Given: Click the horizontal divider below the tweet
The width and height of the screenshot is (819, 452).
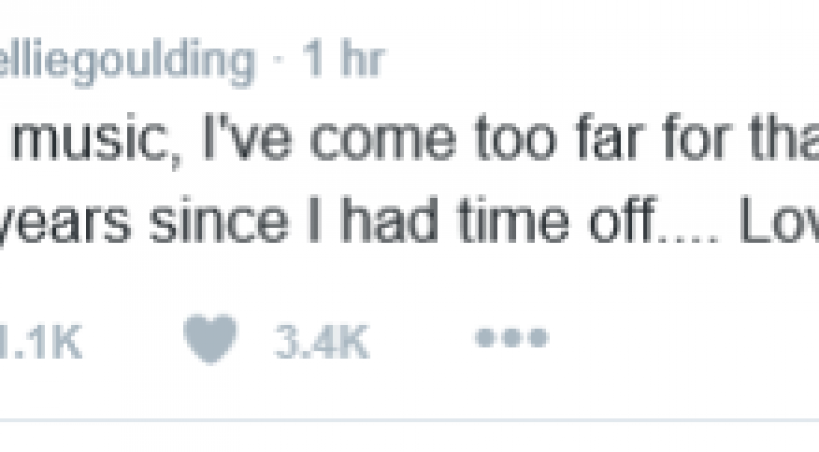Looking at the screenshot, I should point(409,420).
